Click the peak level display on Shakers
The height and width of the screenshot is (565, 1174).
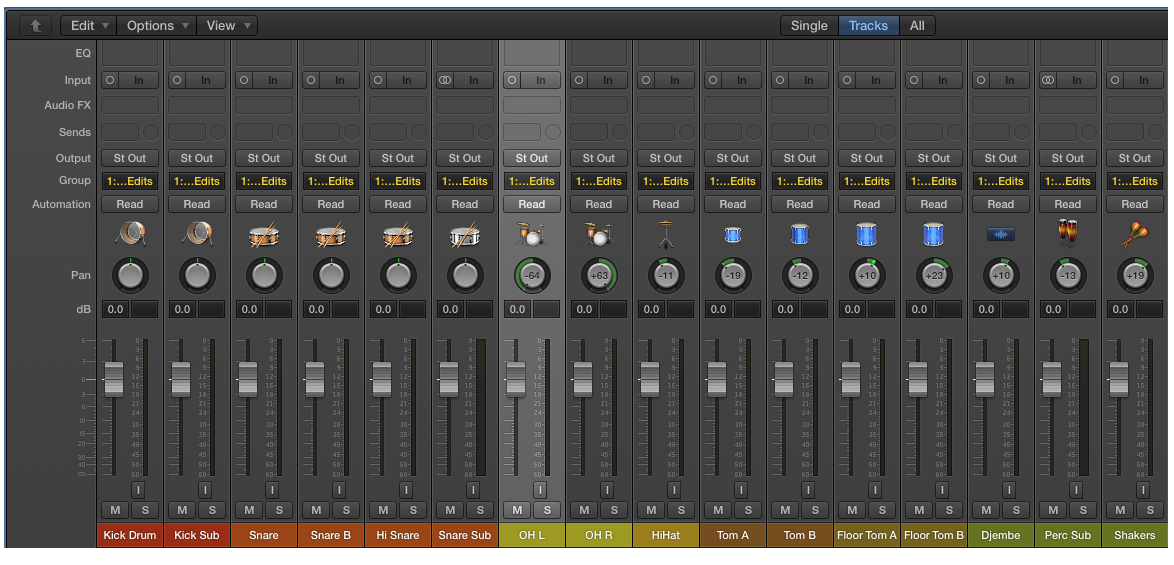tap(1149, 309)
